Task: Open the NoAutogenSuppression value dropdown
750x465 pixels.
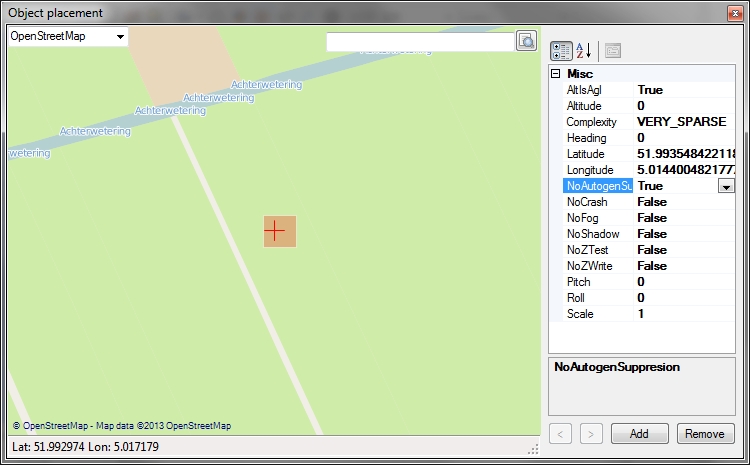Action: pos(726,186)
